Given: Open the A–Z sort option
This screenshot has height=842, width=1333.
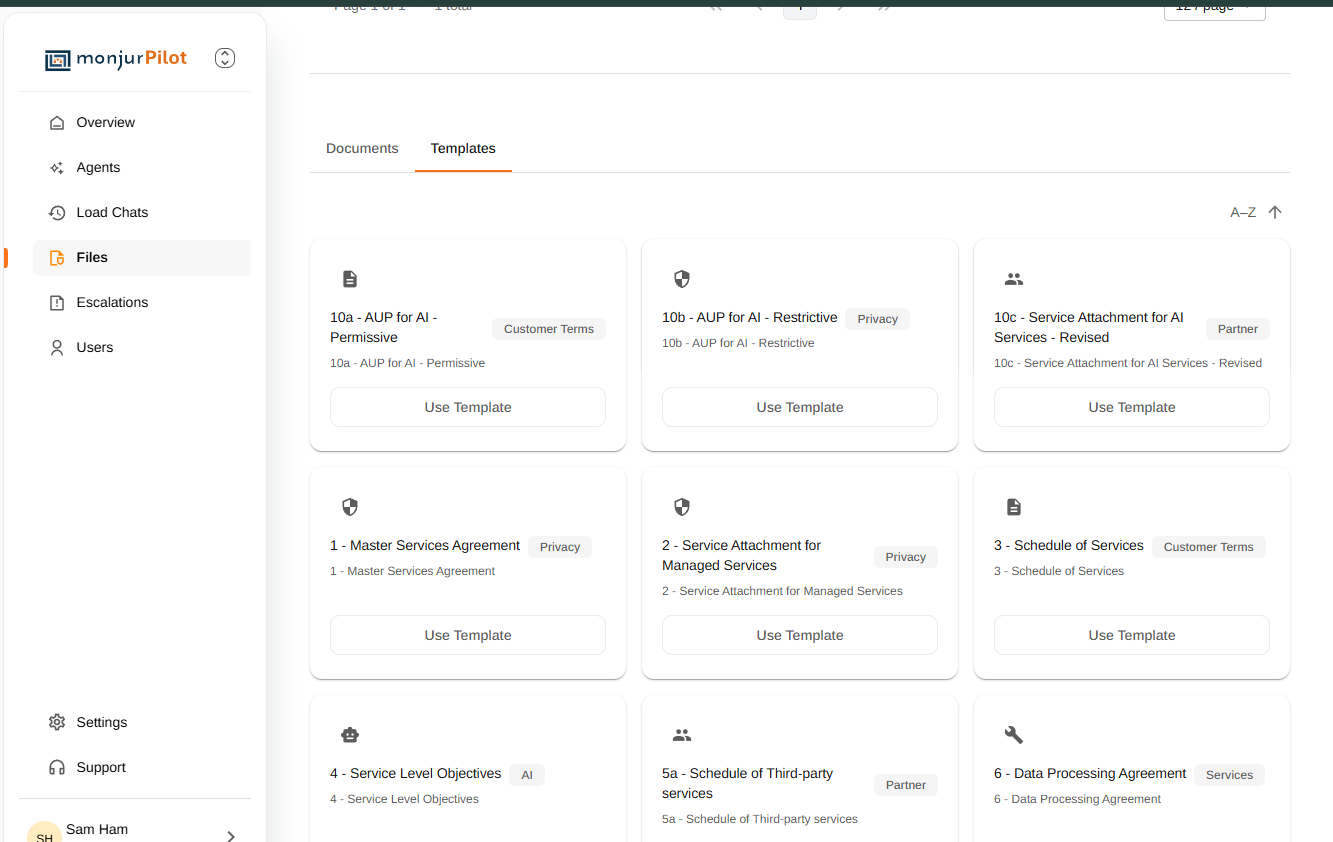Looking at the screenshot, I should [x=1243, y=213].
